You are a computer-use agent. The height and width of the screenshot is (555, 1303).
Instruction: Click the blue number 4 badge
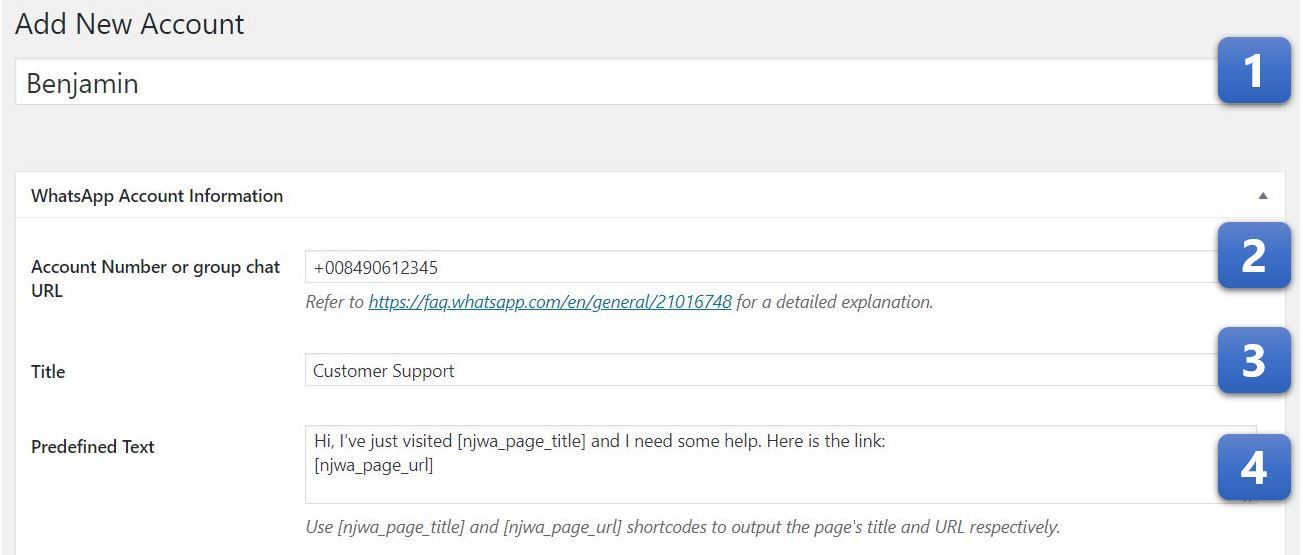1253,467
